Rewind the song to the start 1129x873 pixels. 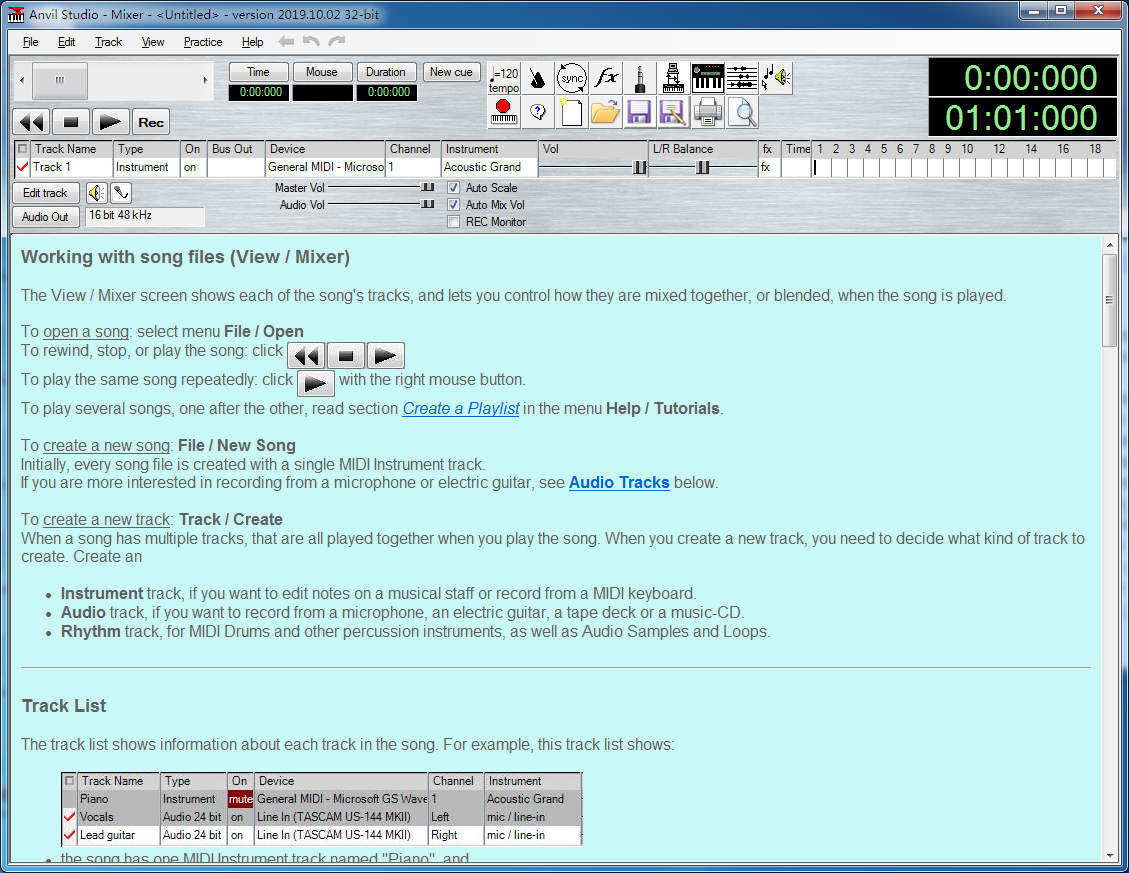click(x=32, y=122)
